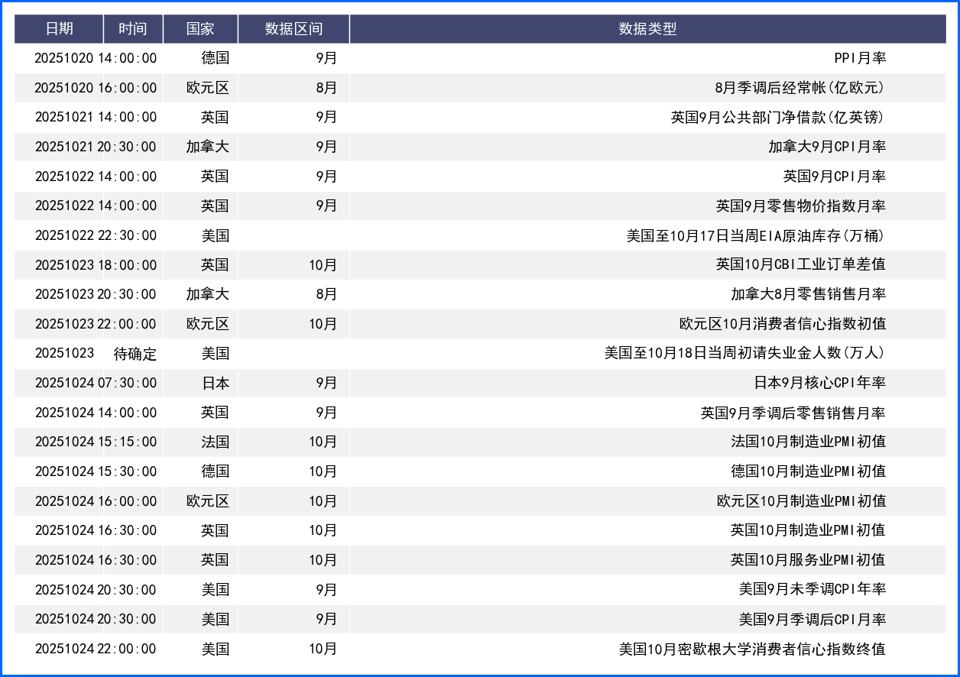Select the 加拿大9月CPI月率 entry
Viewport: 960px width, 677px height.
(826, 147)
